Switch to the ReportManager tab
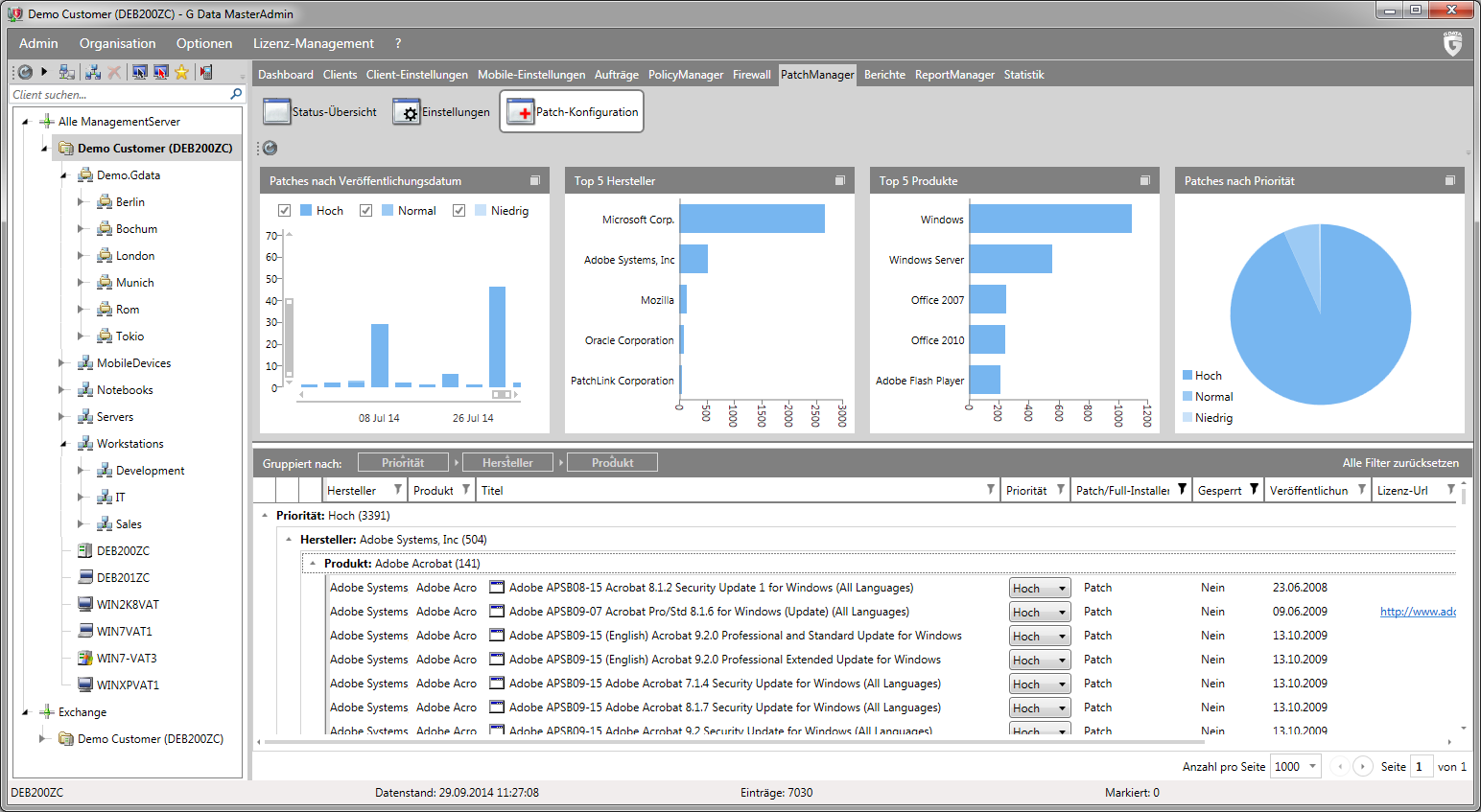This screenshot has height=812, width=1481. click(x=953, y=75)
